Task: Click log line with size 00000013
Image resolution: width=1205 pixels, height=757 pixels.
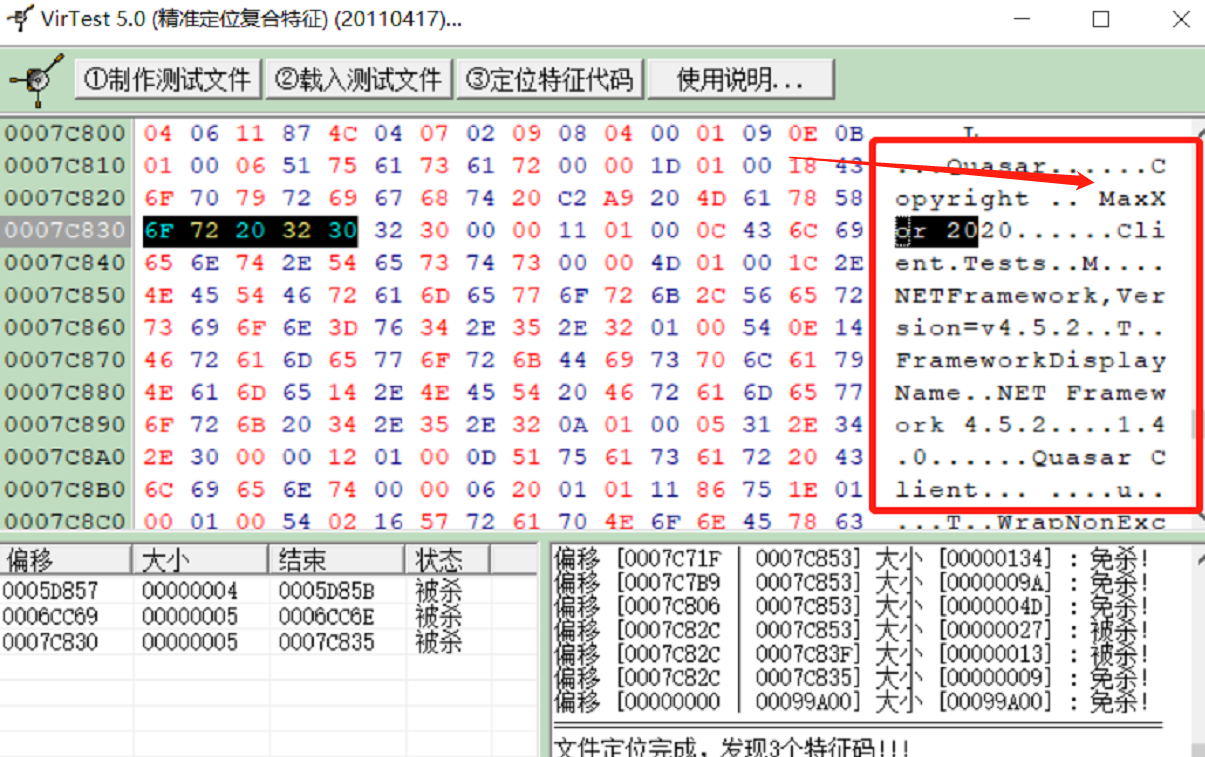Action: pos(851,654)
